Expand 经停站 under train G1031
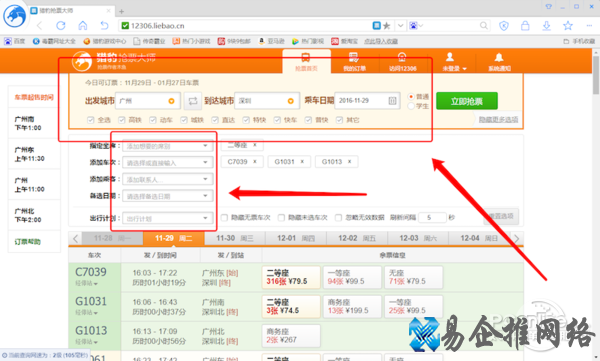Screen dimensions: 600x361 tap(86, 313)
